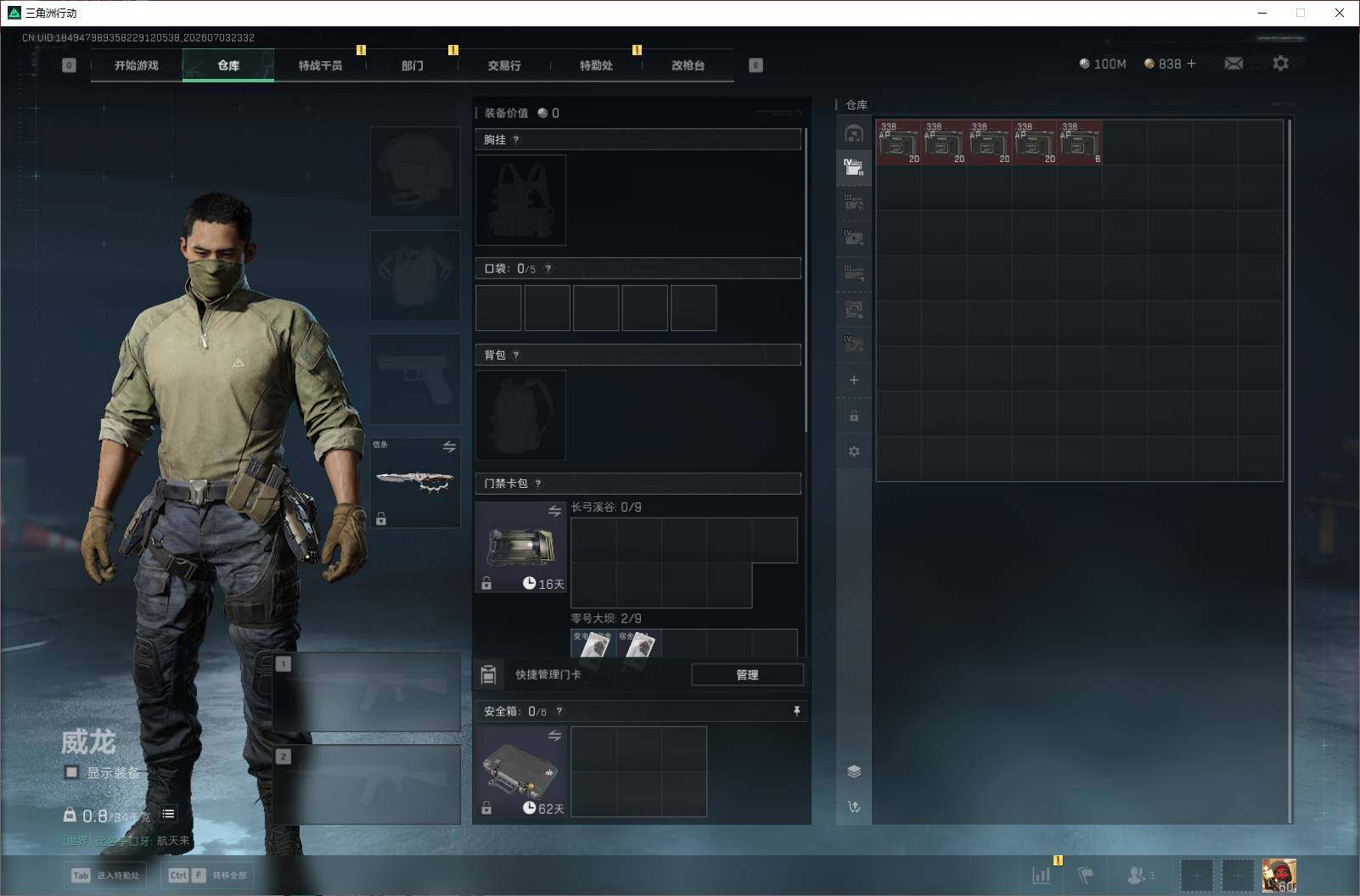
Task: Select the body armor equipment slot
Action: pyautogui.click(x=415, y=275)
